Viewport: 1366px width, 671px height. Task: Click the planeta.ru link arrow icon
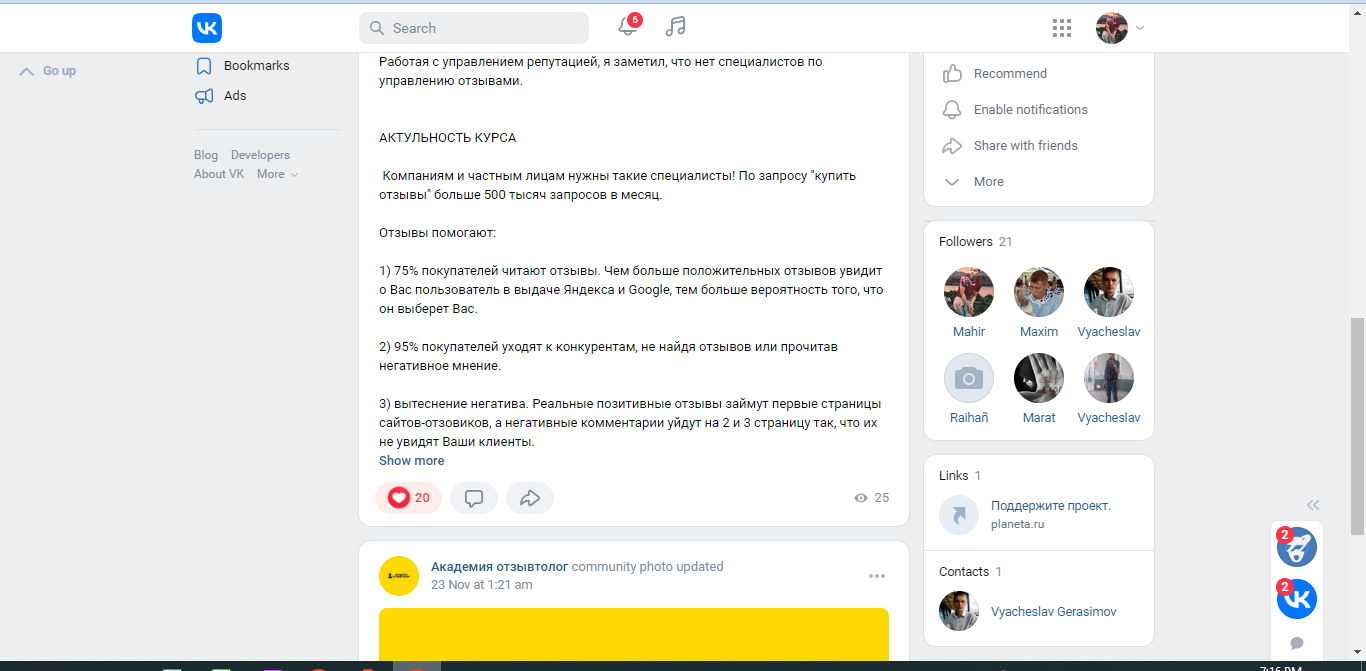click(959, 515)
